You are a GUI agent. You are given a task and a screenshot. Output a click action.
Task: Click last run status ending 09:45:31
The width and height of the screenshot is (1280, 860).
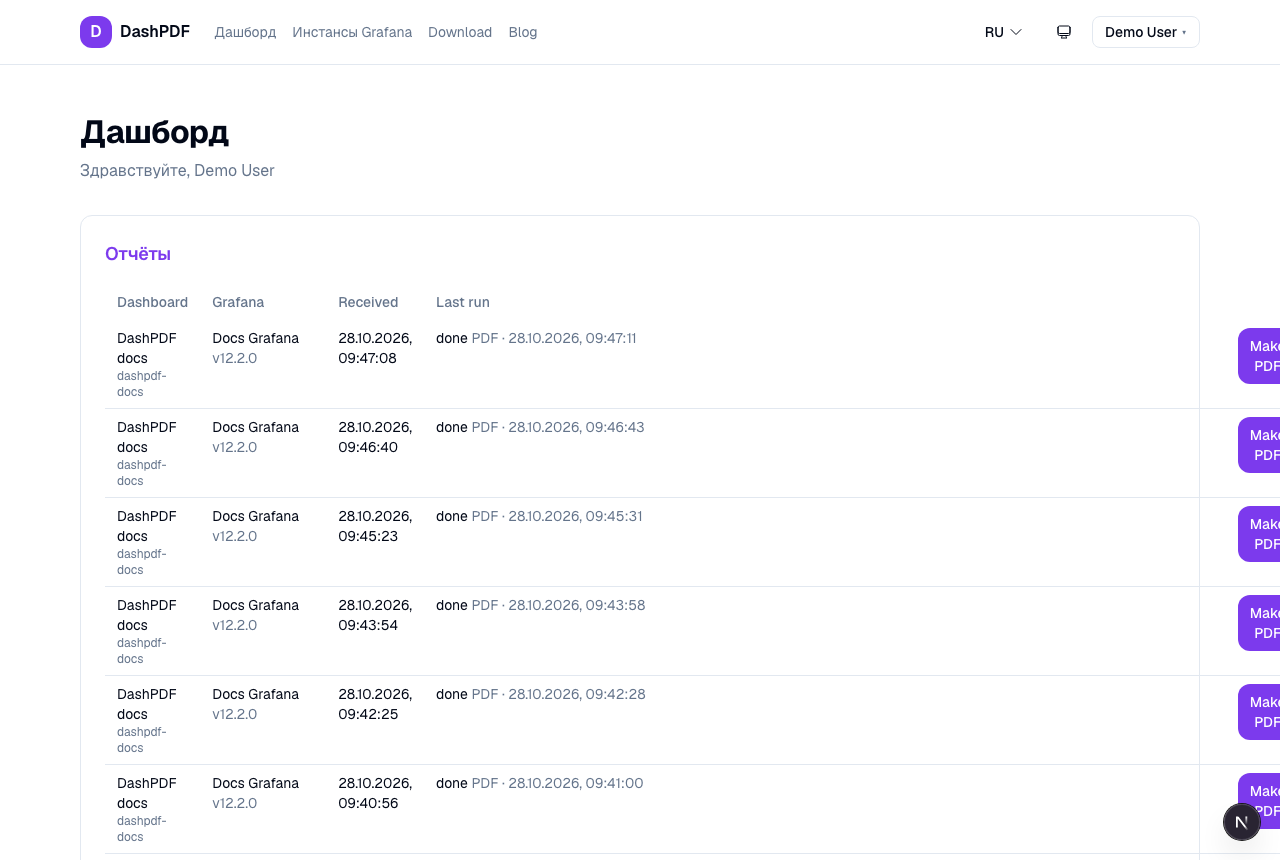539,516
